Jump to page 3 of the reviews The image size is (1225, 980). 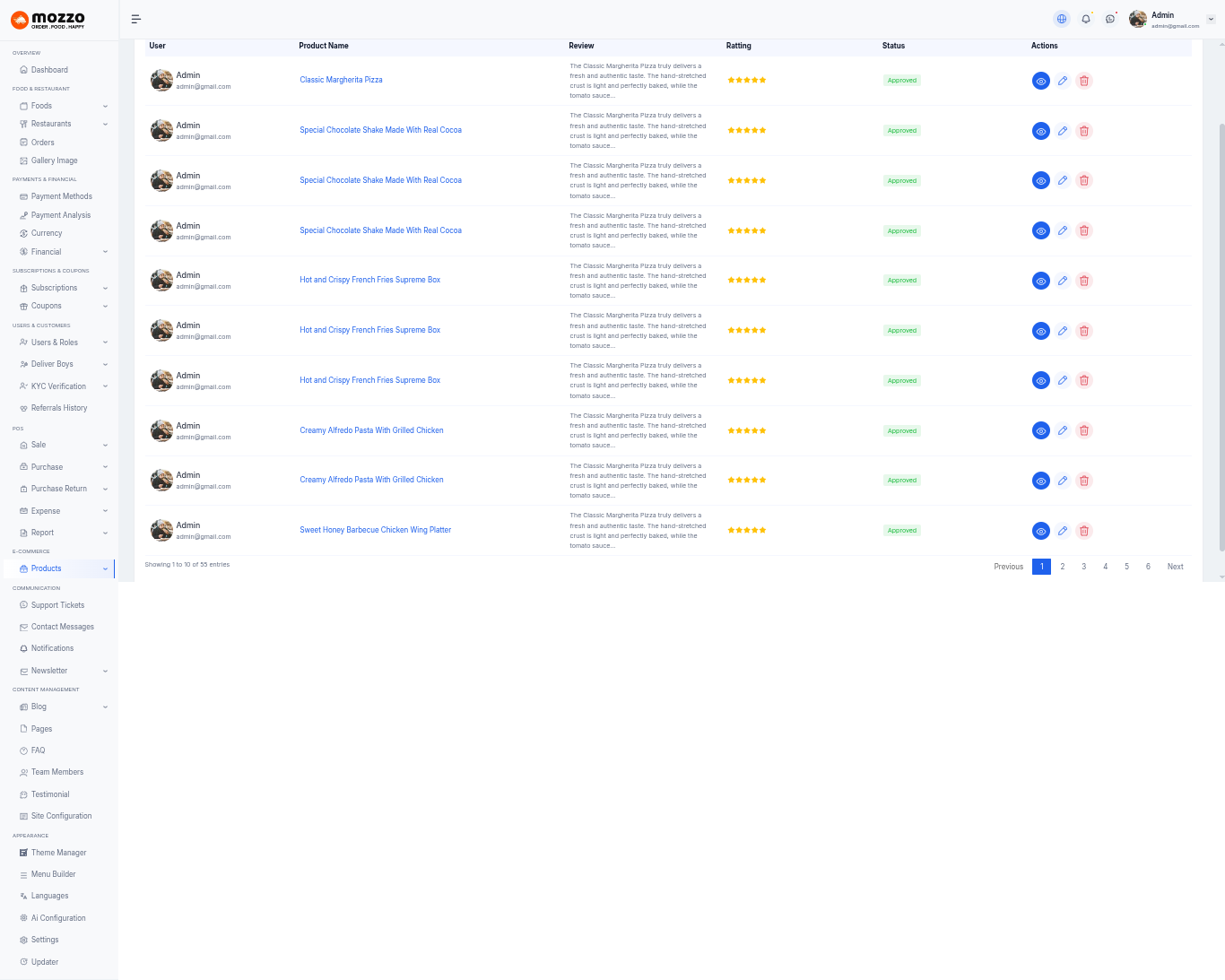pos(1084,567)
